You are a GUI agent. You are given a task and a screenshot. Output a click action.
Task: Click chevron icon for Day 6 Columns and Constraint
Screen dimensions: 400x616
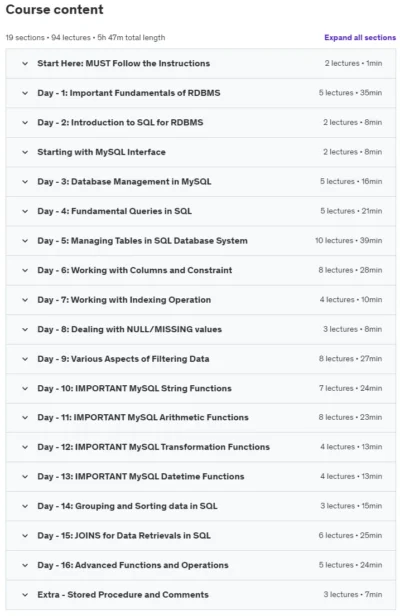click(25, 270)
